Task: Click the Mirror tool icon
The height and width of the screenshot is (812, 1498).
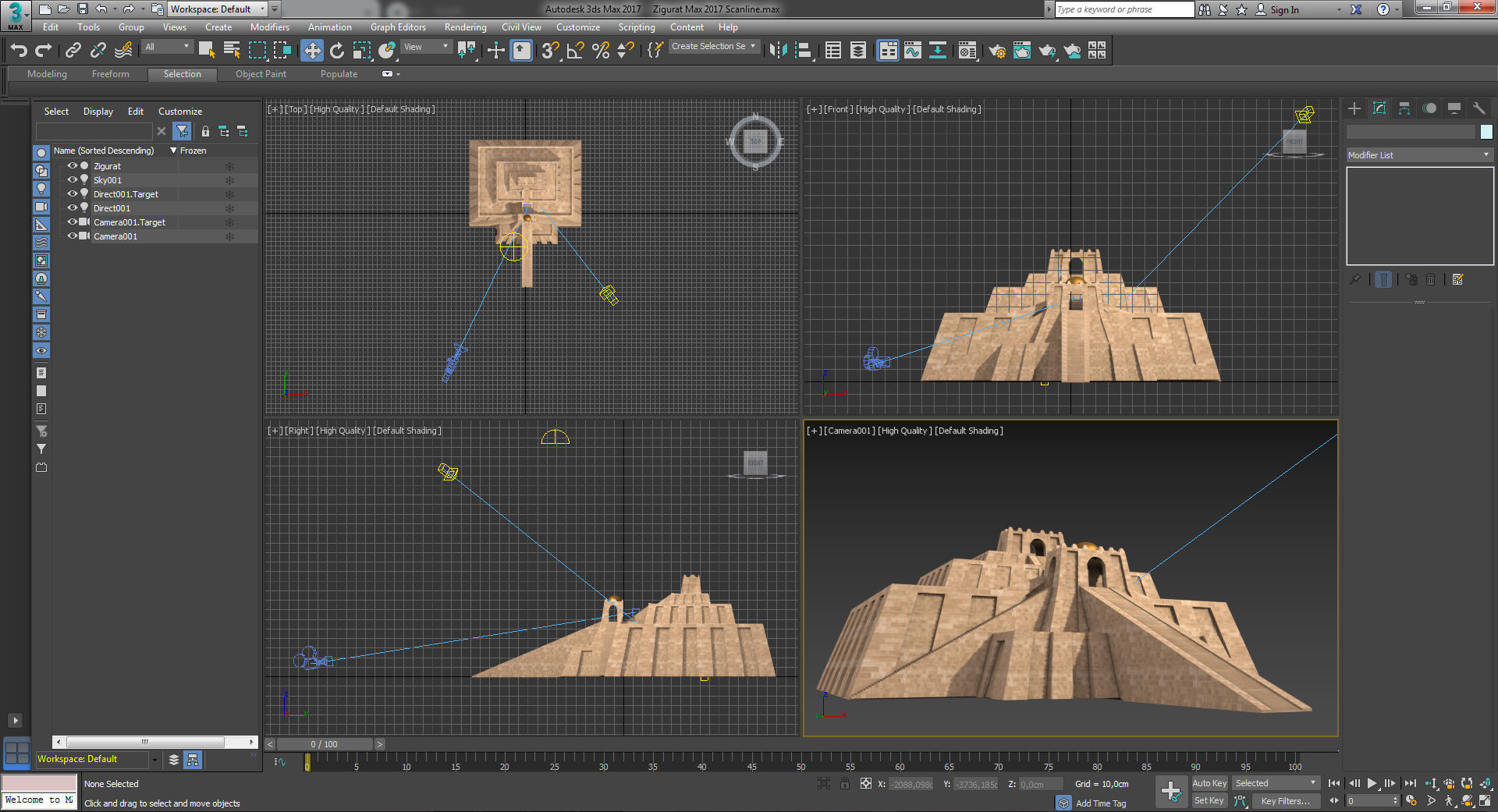Action: (778, 51)
